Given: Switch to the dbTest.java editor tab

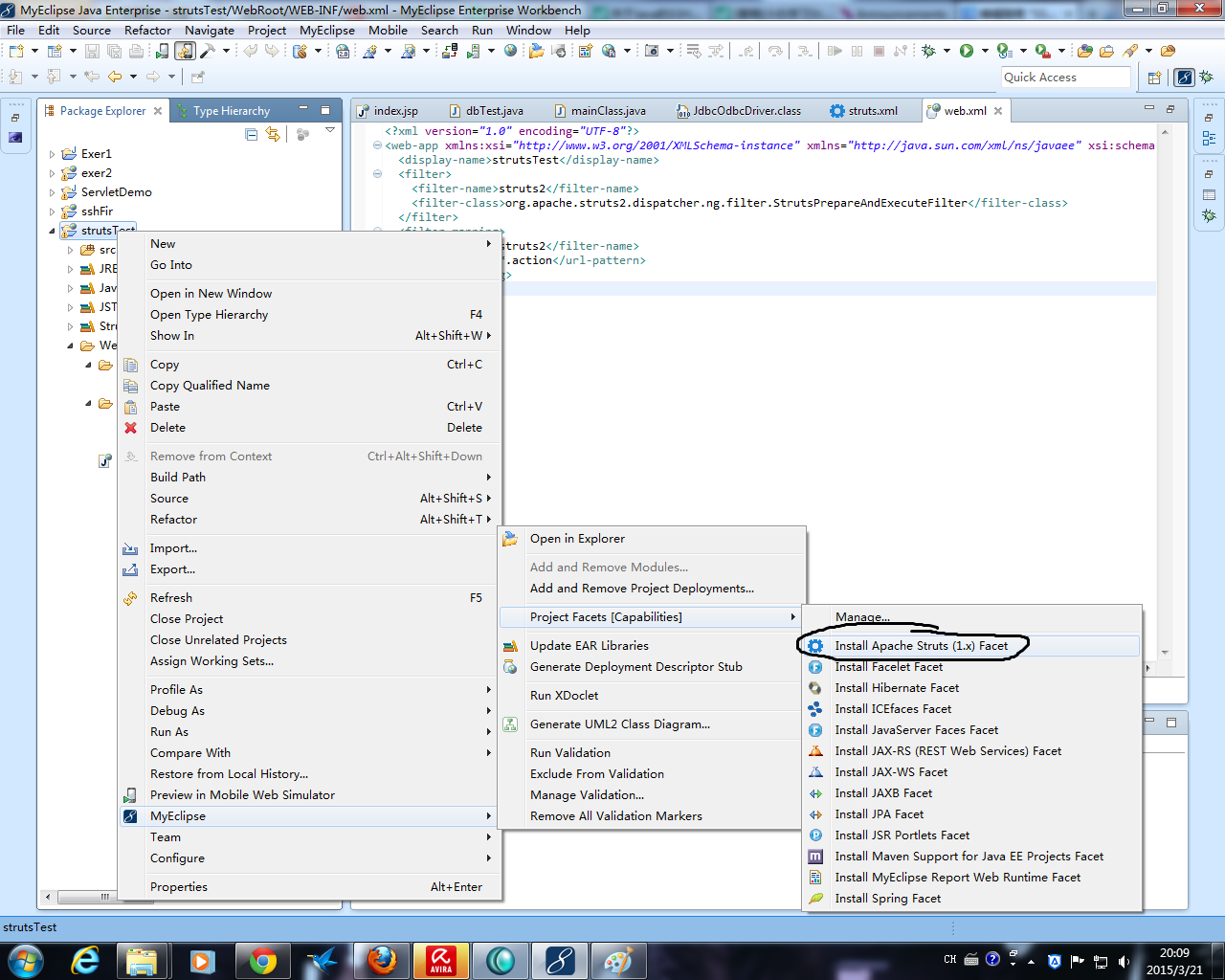Looking at the screenshot, I should (486, 111).
